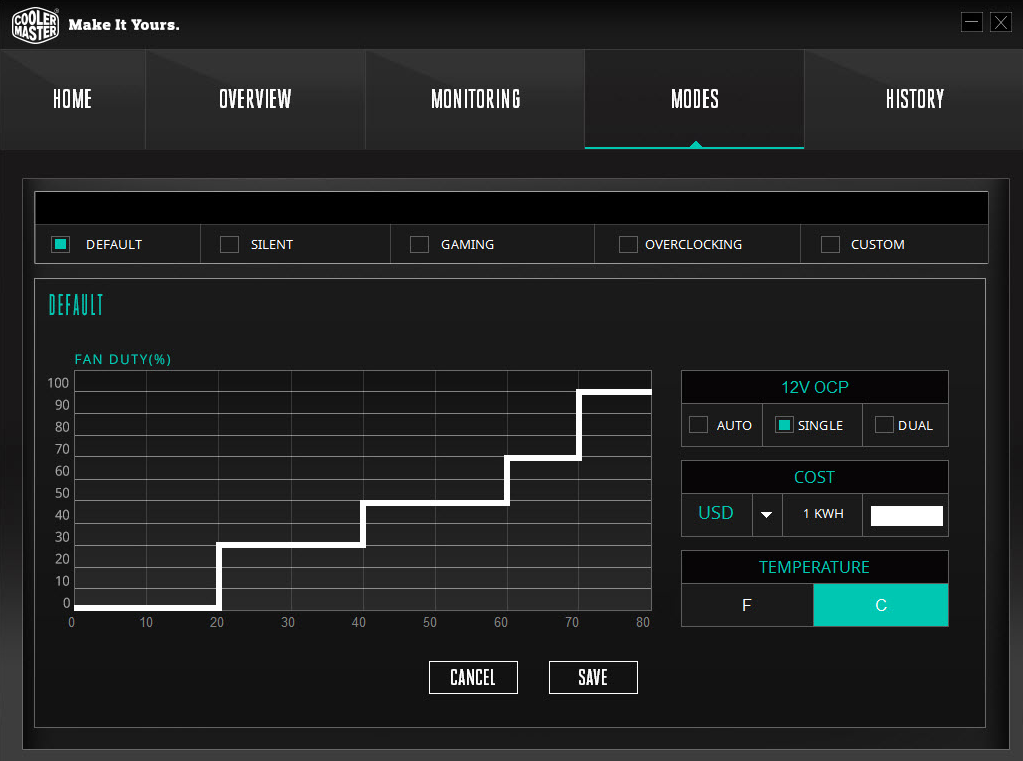1023x761 pixels.
Task: Click the USD currency label
Action: (716, 513)
